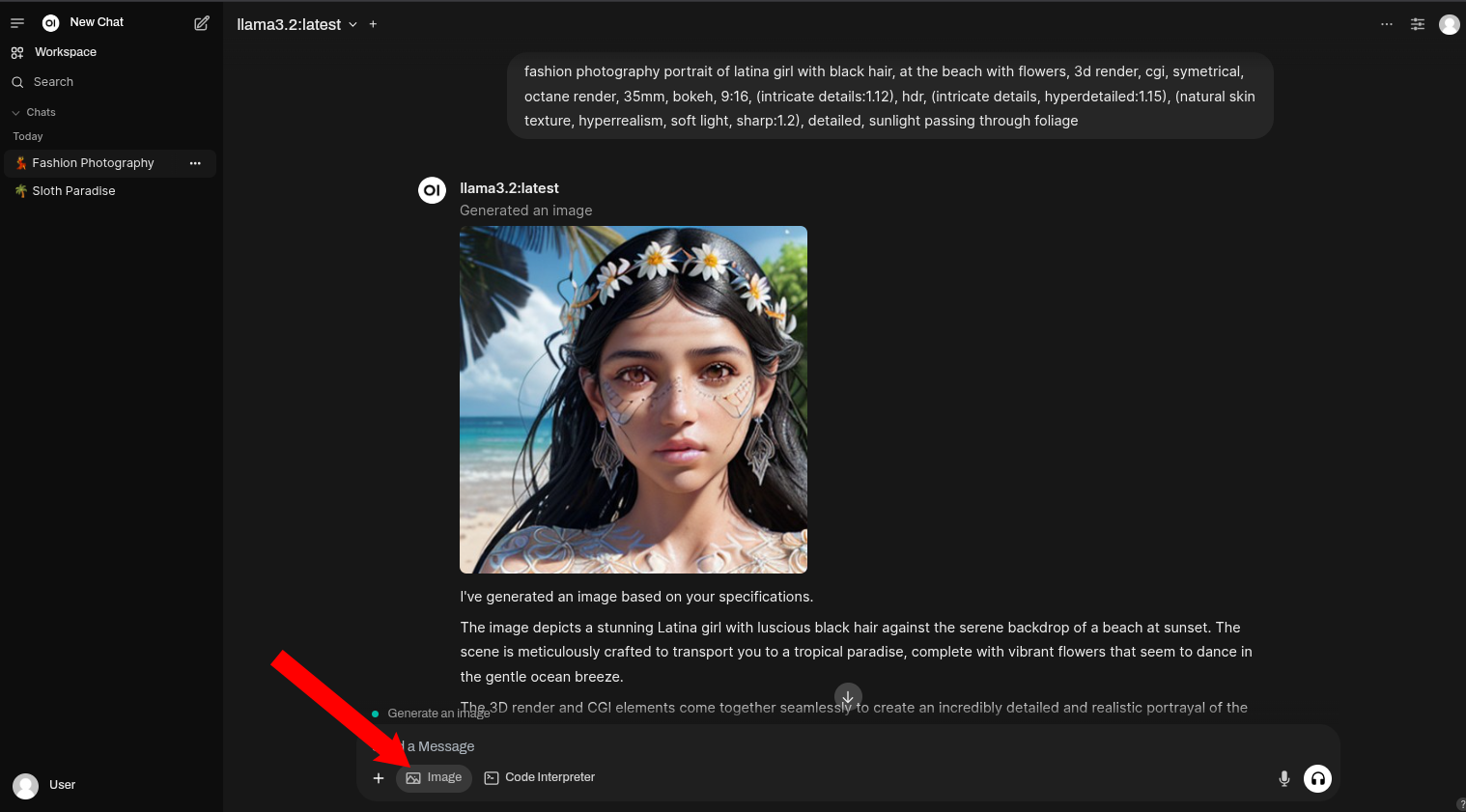
Task: Click the Send a Message input field
Action: click(x=676, y=745)
